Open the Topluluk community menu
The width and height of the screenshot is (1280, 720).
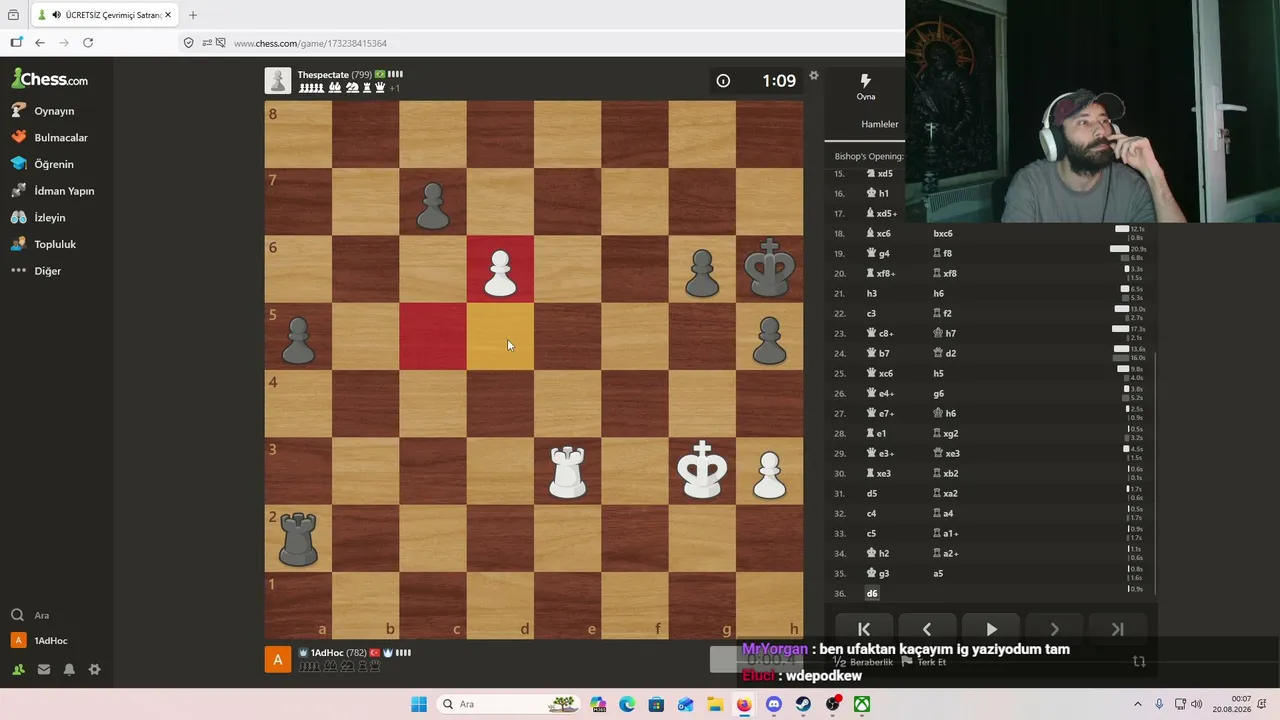(x=44, y=244)
